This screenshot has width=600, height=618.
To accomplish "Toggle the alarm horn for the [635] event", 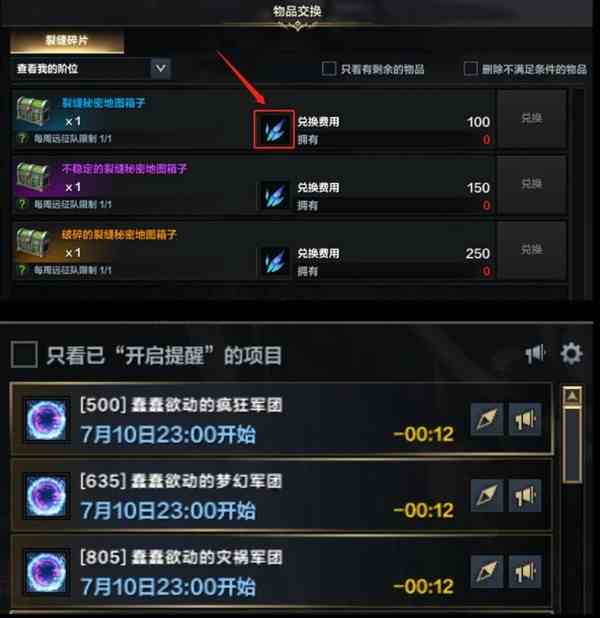I will [x=525, y=495].
